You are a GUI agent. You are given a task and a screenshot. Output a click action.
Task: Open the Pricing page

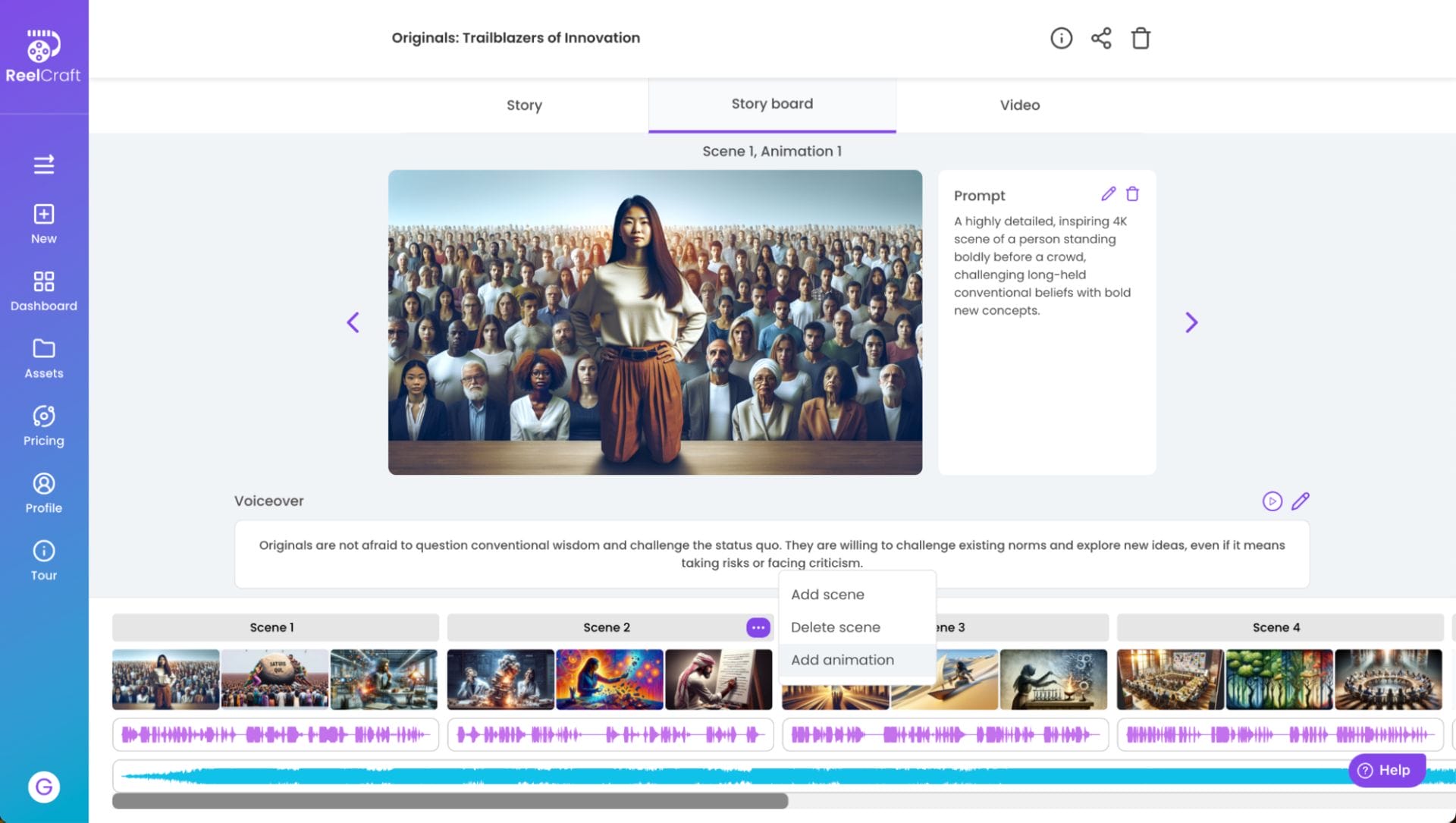pos(44,426)
